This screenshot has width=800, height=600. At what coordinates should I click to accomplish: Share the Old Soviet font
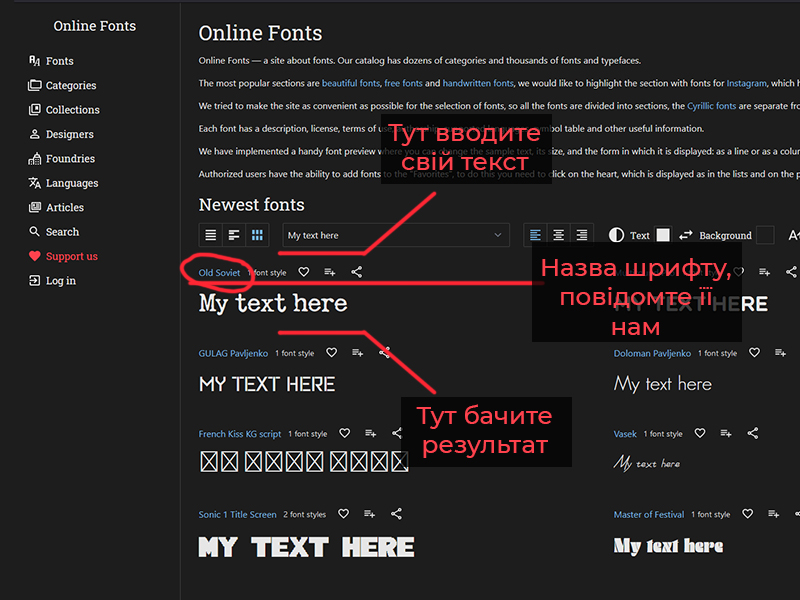pyautogui.click(x=357, y=272)
